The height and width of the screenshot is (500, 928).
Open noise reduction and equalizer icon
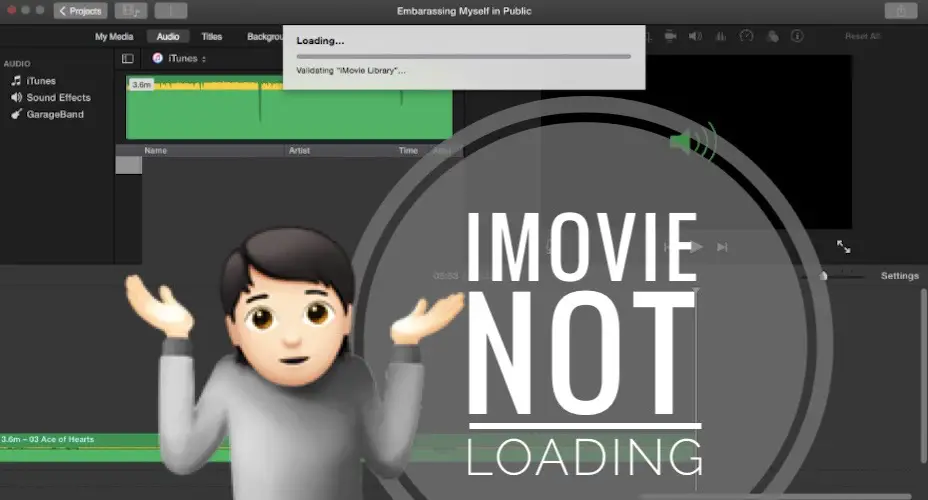[x=720, y=36]
